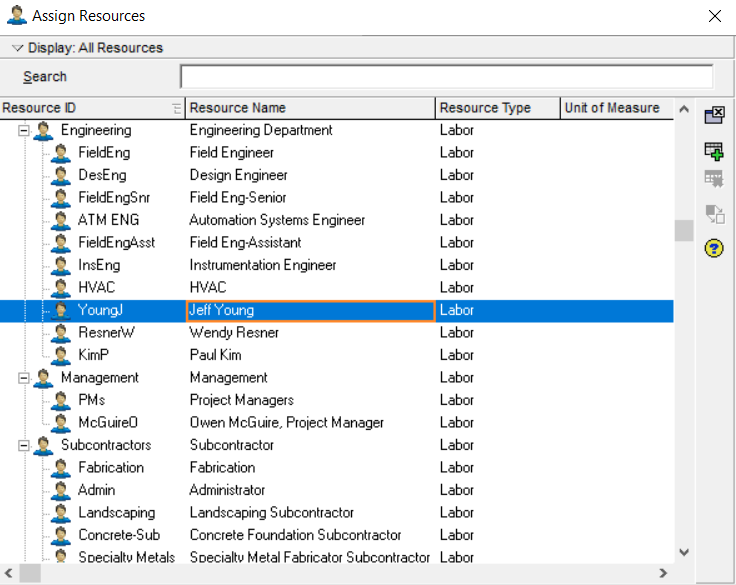Select the Landscaping Subcontractor row

coord(337,512)
